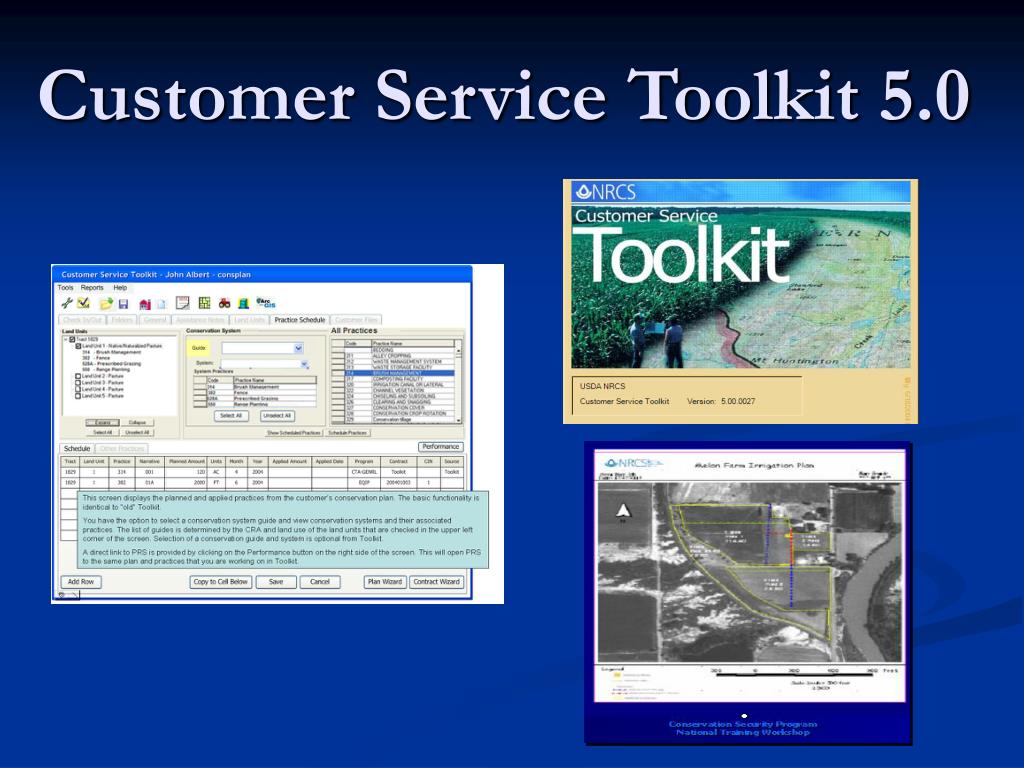The height and width of the screenshot is (768, 1024).
Task: Click Unselect All under System Practices
Action: point(278,415)
